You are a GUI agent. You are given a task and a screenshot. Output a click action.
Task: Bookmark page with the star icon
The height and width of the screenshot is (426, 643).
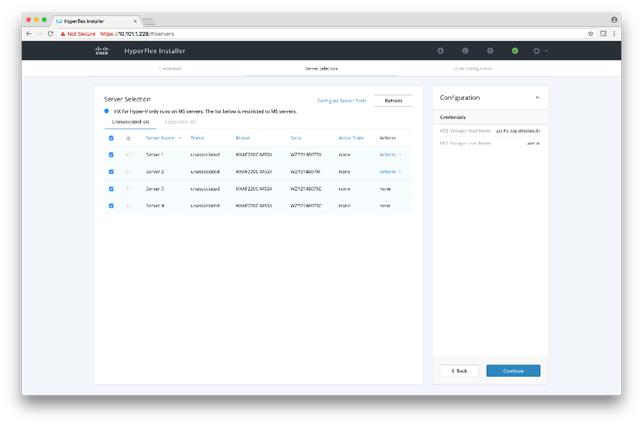(591, 34)
